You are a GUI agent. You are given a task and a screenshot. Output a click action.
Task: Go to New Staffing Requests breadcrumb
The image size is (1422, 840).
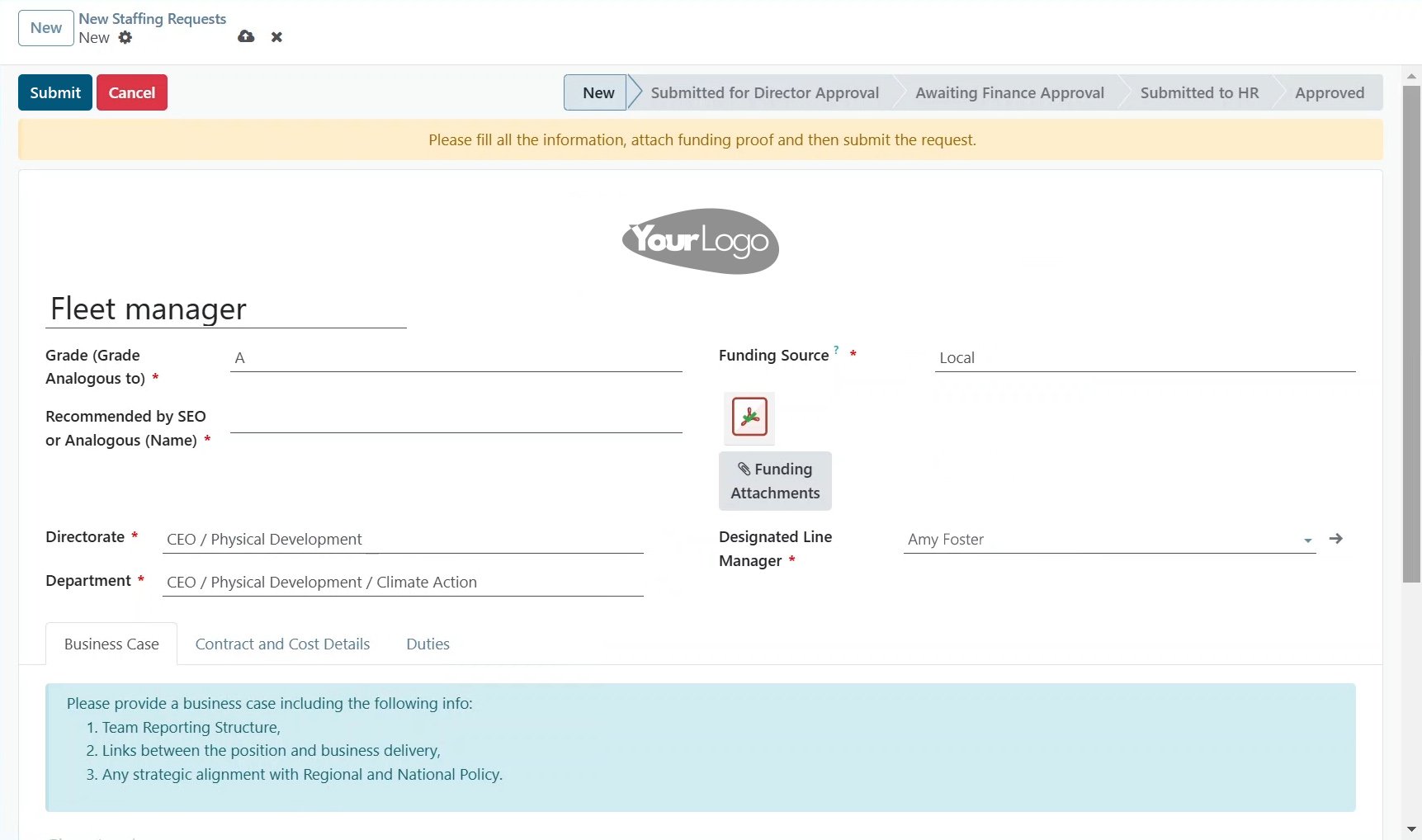point(152,19)
